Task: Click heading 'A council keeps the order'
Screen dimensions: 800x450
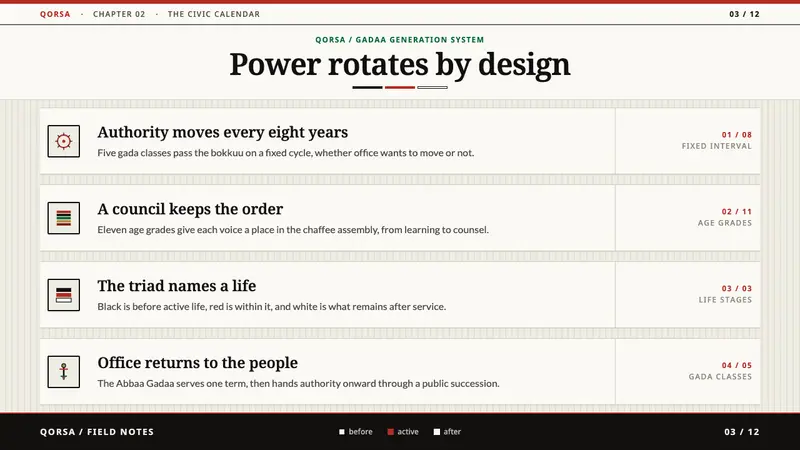Action: click(190, 209)
